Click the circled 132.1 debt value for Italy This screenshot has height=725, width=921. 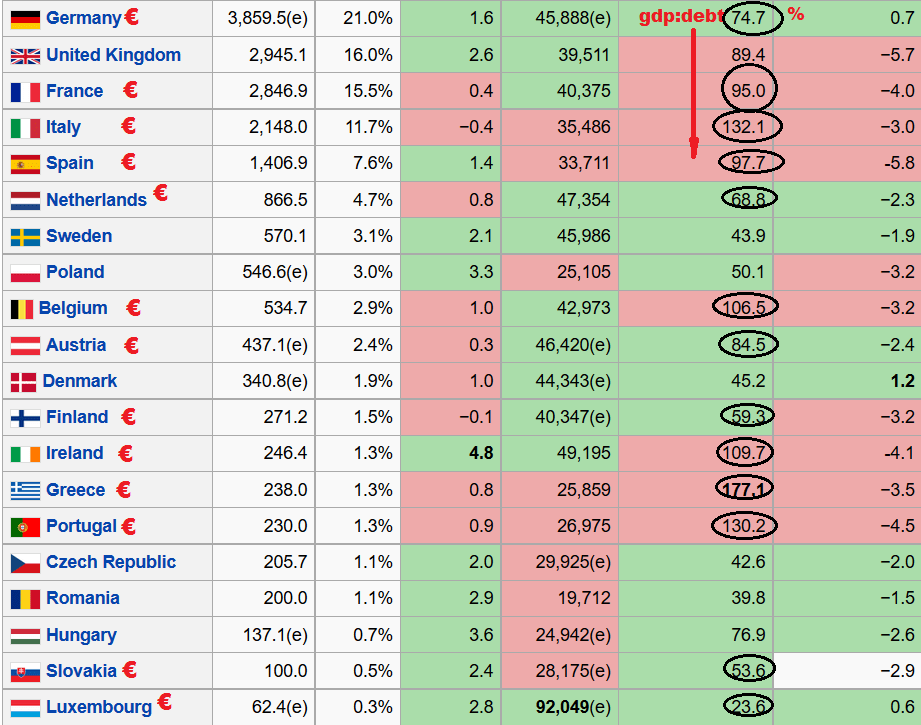(746, 127)
